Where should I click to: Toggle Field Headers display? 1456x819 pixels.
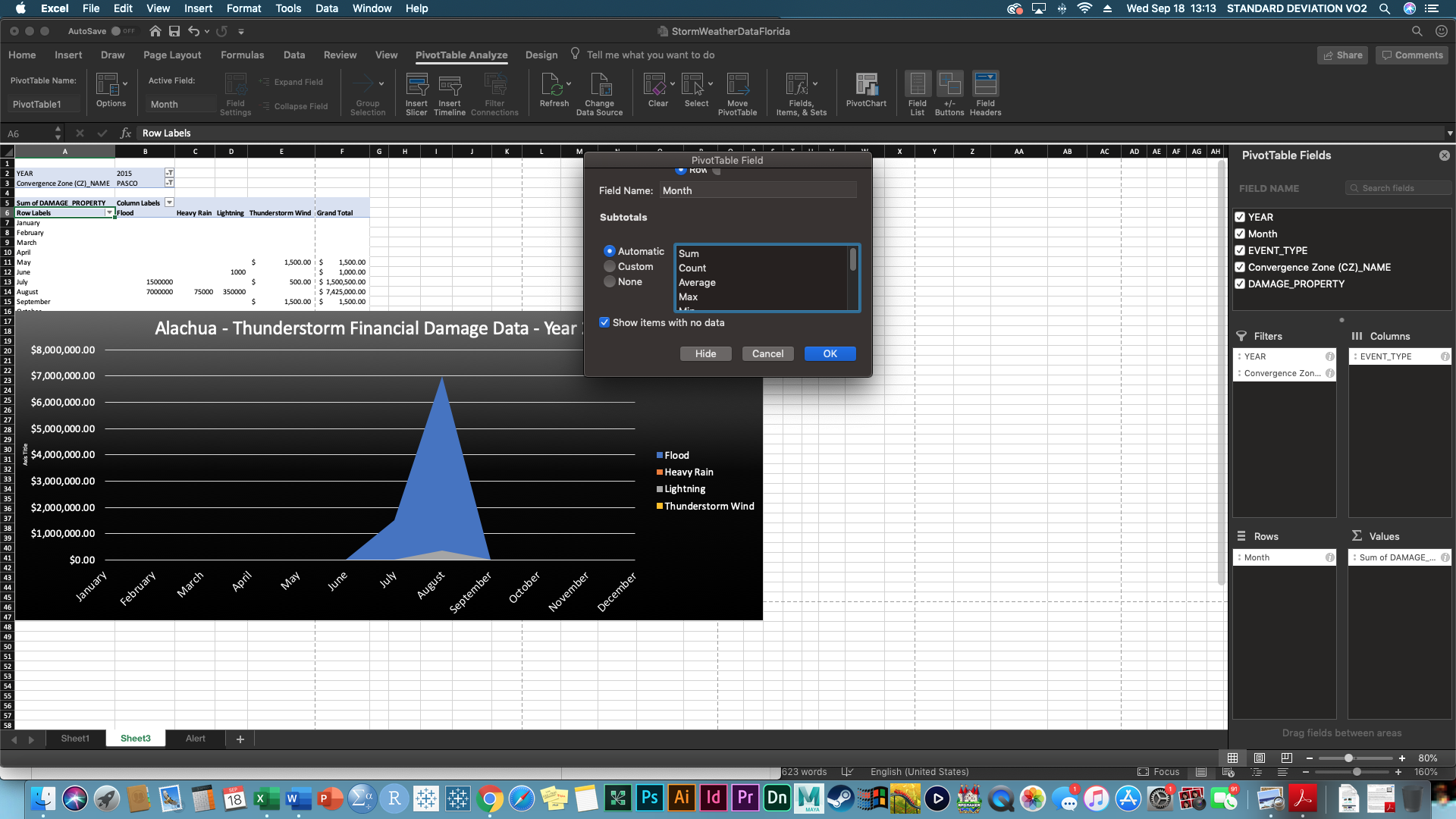click(x=985, y=85)
